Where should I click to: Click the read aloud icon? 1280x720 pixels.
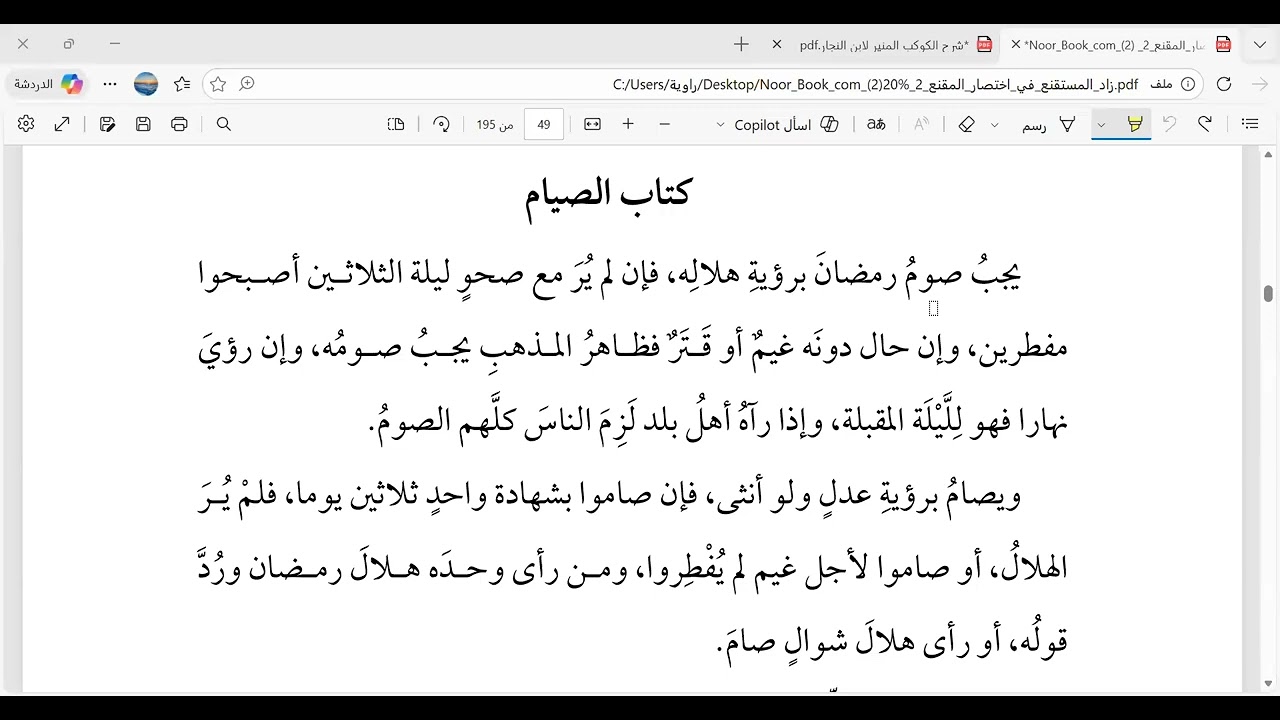[921, 124]
